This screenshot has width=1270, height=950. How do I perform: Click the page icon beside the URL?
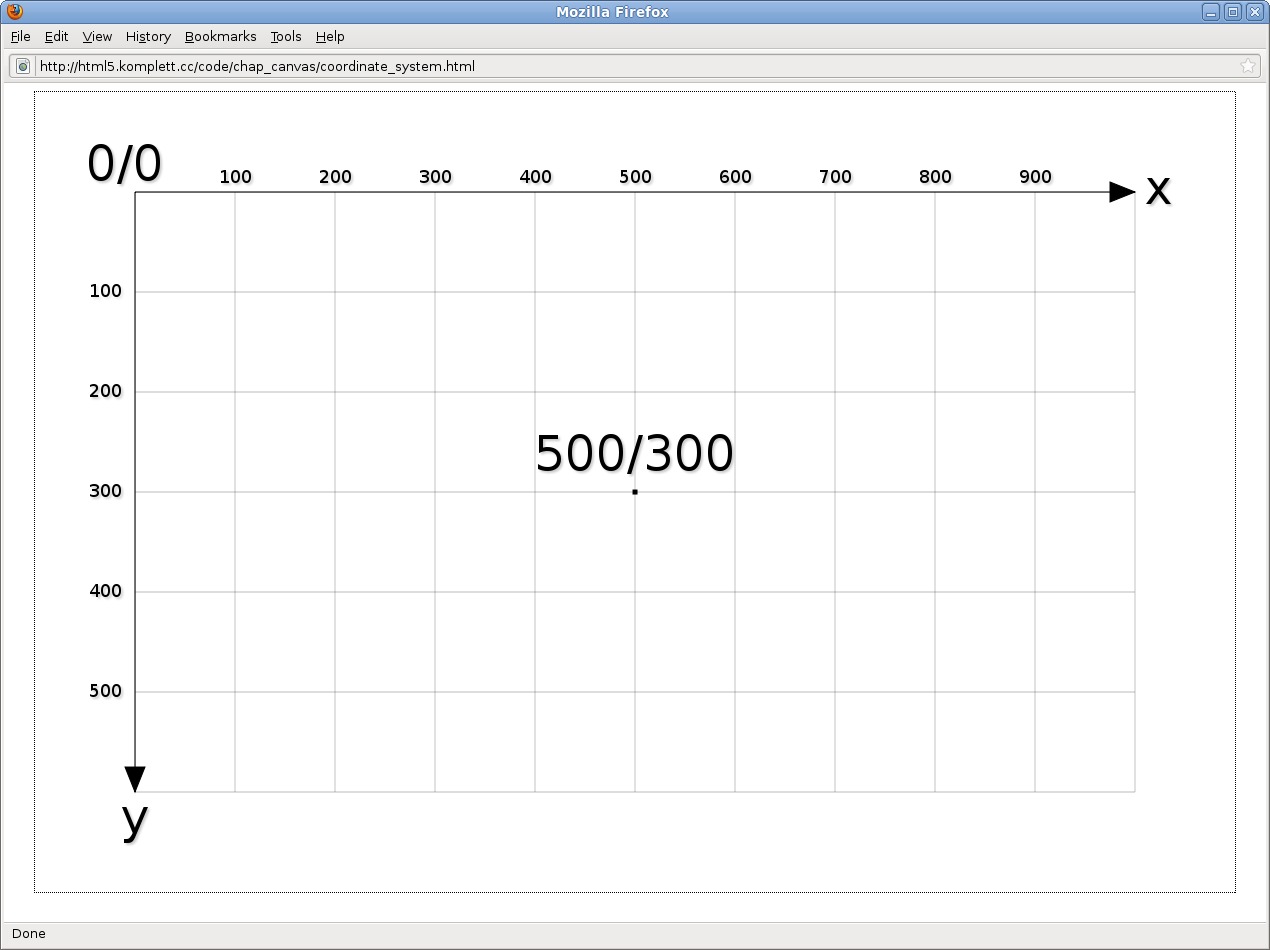click(x=23, y=66)
